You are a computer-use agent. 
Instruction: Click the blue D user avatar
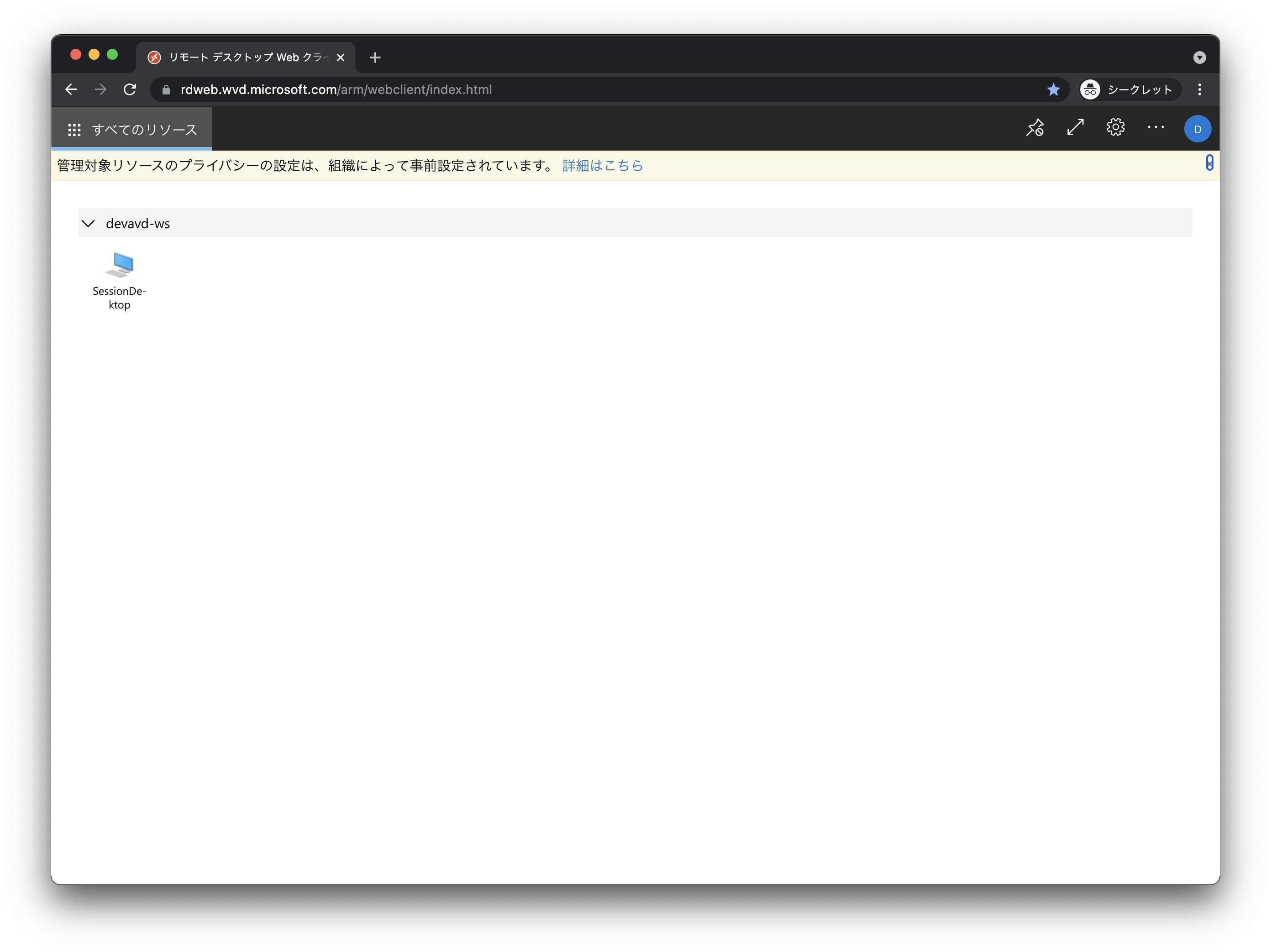[1197, 129]
